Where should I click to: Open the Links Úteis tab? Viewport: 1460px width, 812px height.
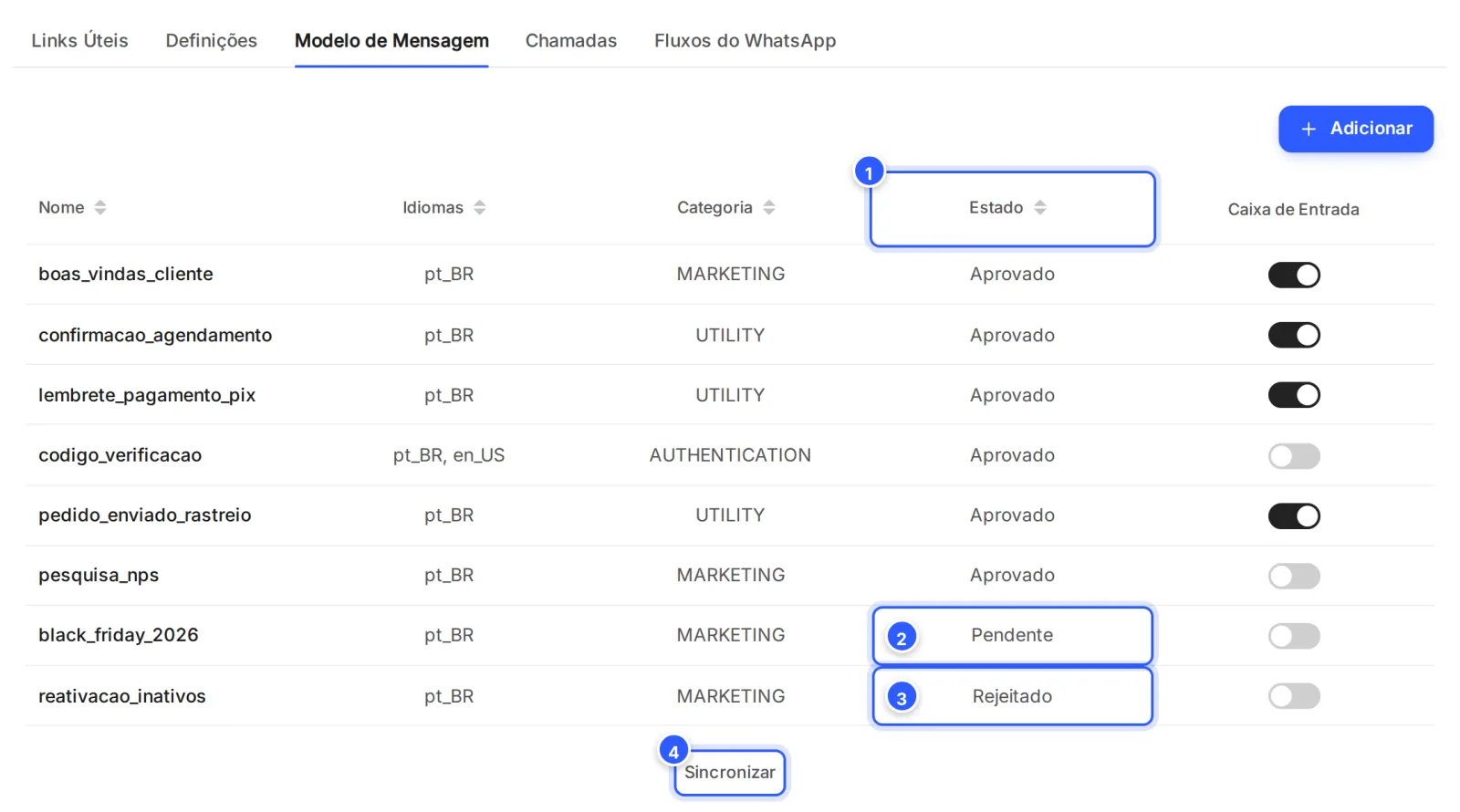pyautogui.click(x=79, y=41)
